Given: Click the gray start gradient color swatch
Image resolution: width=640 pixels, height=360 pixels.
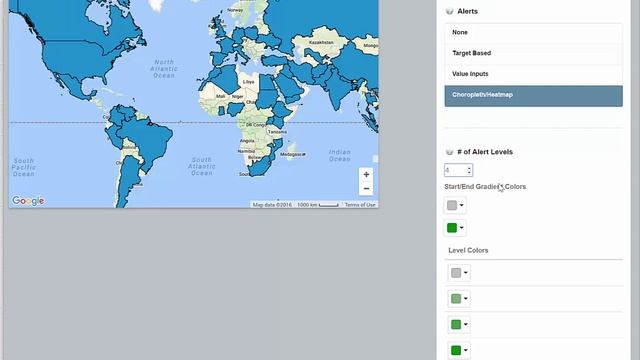Looking at the screenshot, I should click(x=452, y=205).
